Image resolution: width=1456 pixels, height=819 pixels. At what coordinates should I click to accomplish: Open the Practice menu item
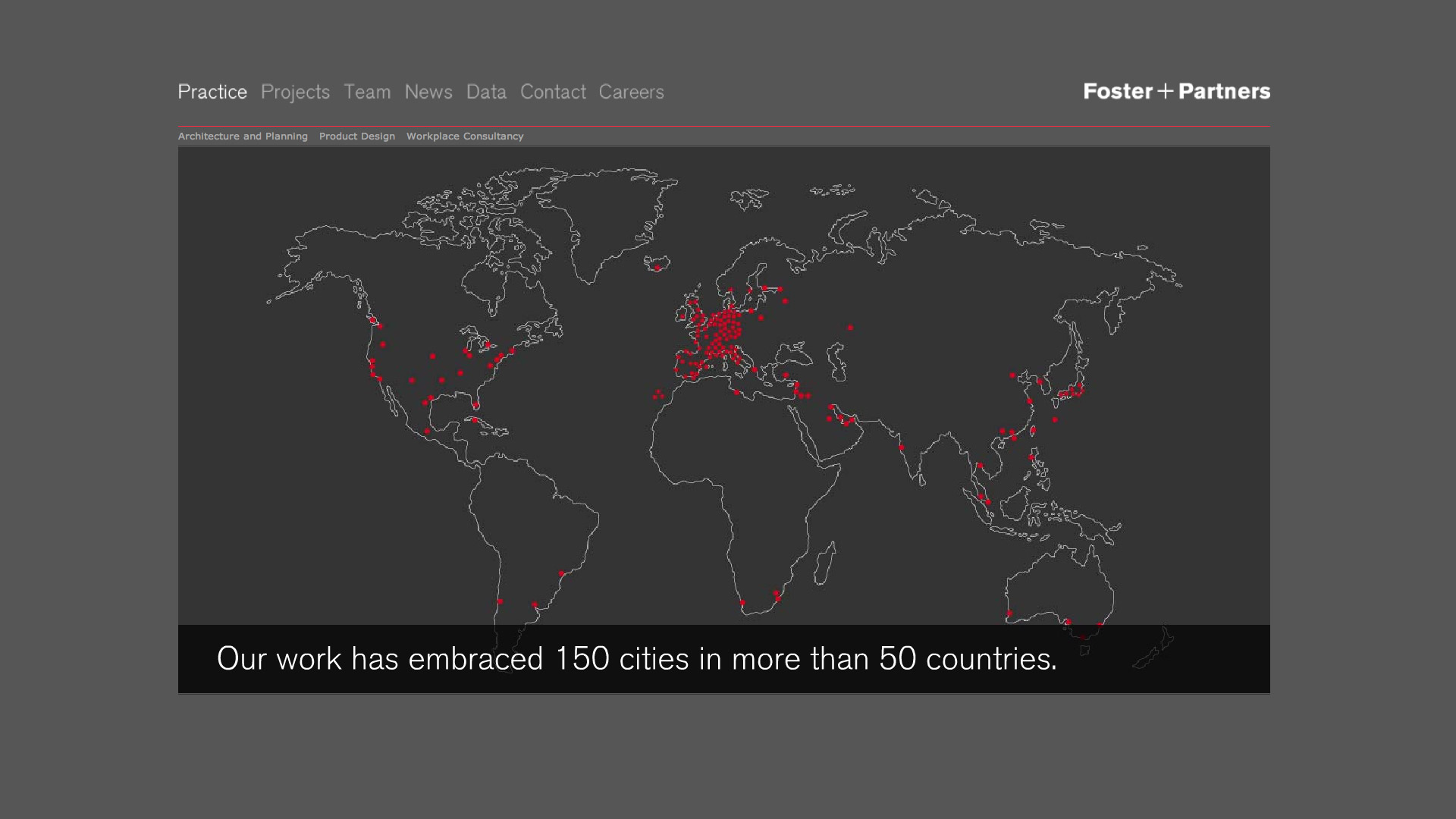pyautogui.click(x=212, y=92)
